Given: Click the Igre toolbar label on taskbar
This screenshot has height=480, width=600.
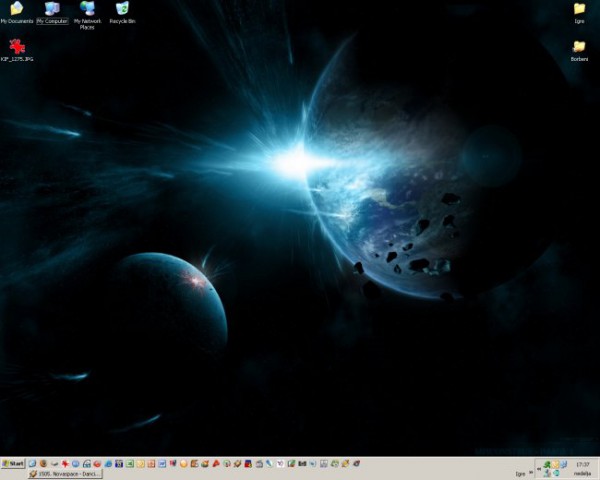Looking at the screenshot, I should point(520,474).
